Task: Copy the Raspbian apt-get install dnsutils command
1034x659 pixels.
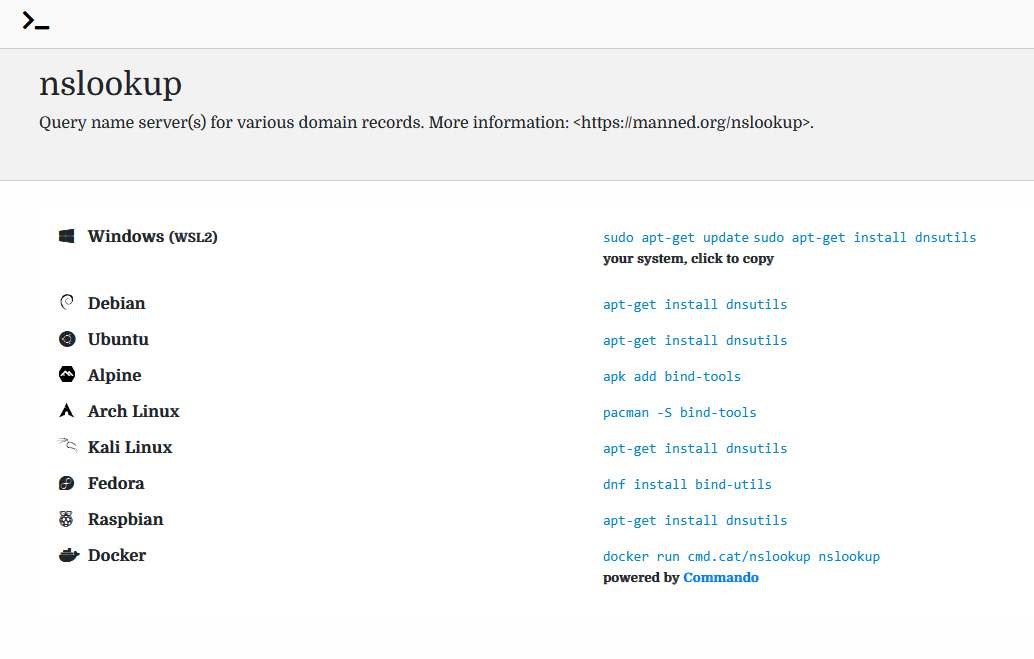Action: pos(695,520)
